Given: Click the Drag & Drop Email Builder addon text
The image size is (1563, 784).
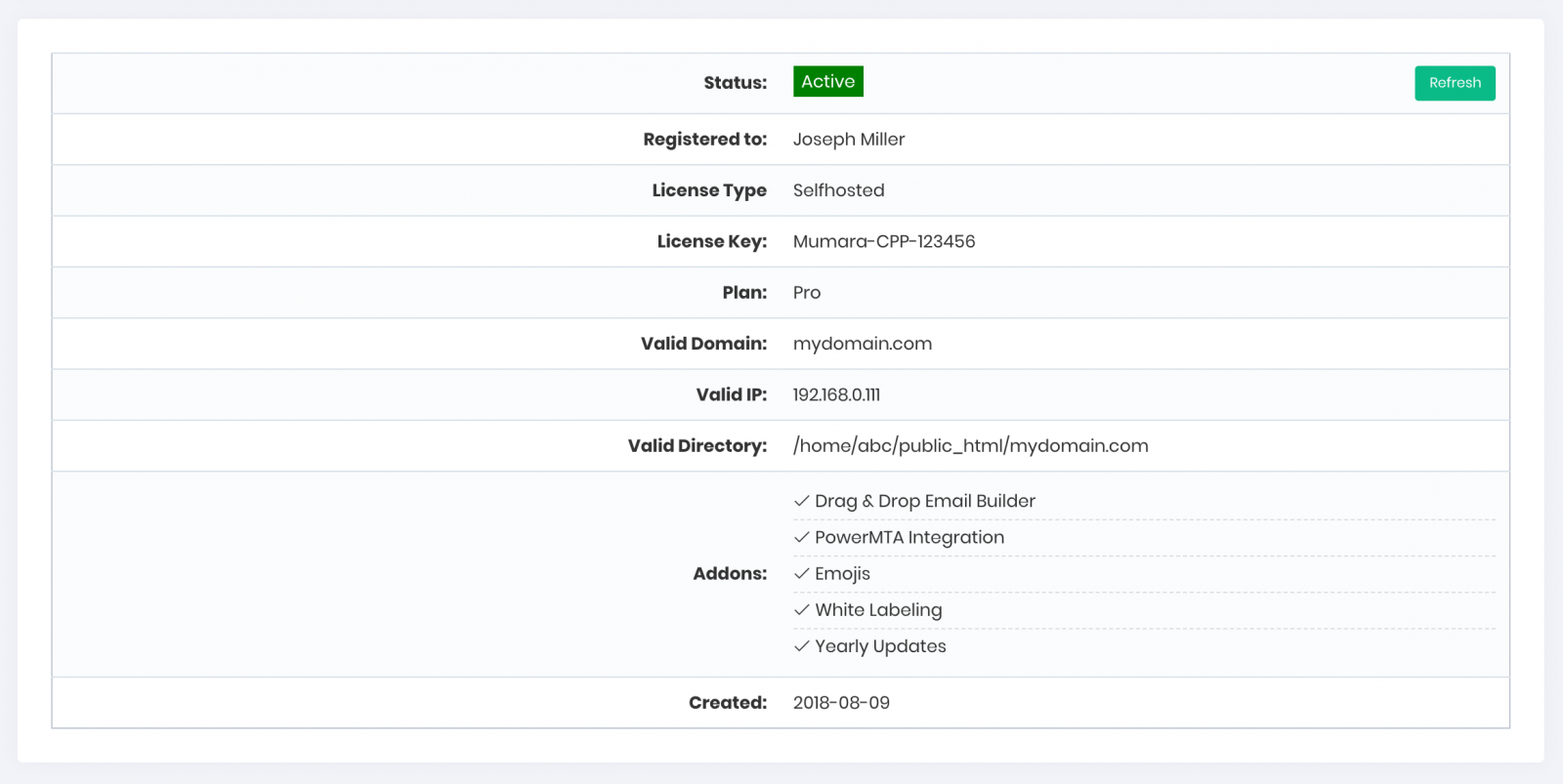Looking at the screenshot, I should 924,501.
